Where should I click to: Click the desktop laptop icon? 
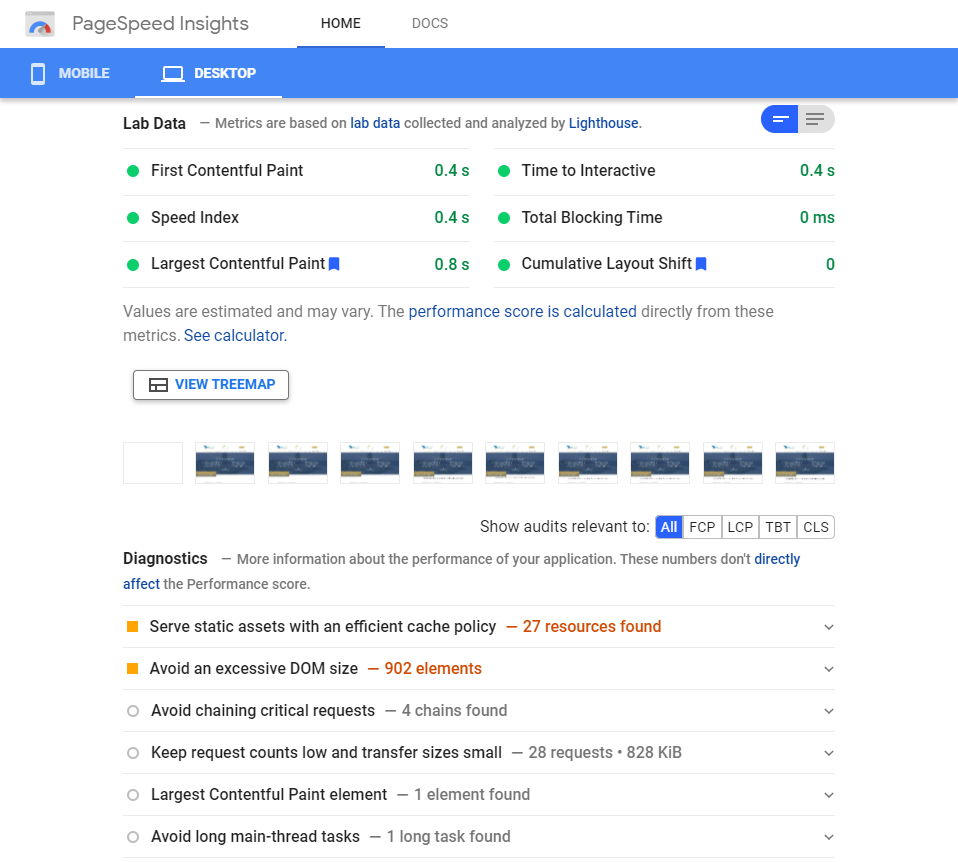click(173, 74)
